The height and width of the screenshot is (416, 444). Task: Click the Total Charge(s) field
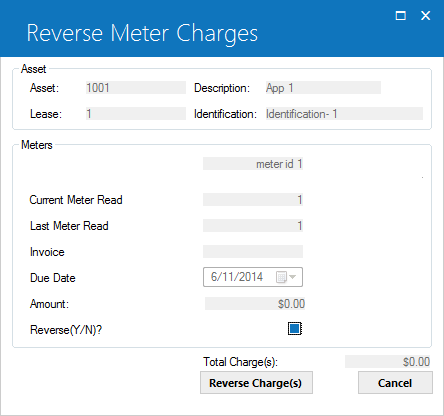(387, 362)
